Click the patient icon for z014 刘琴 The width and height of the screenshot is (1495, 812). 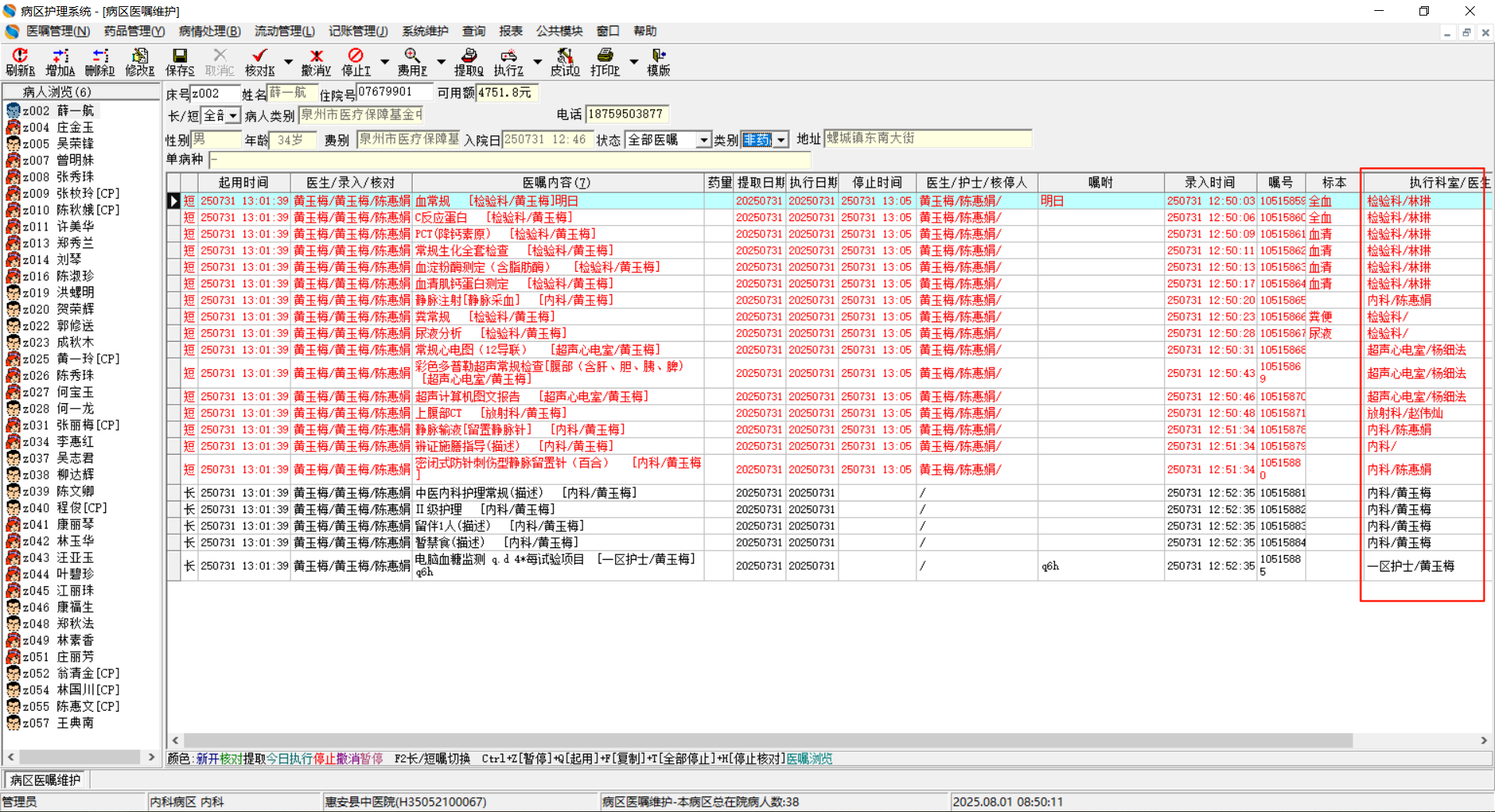(x=13, y=260)
